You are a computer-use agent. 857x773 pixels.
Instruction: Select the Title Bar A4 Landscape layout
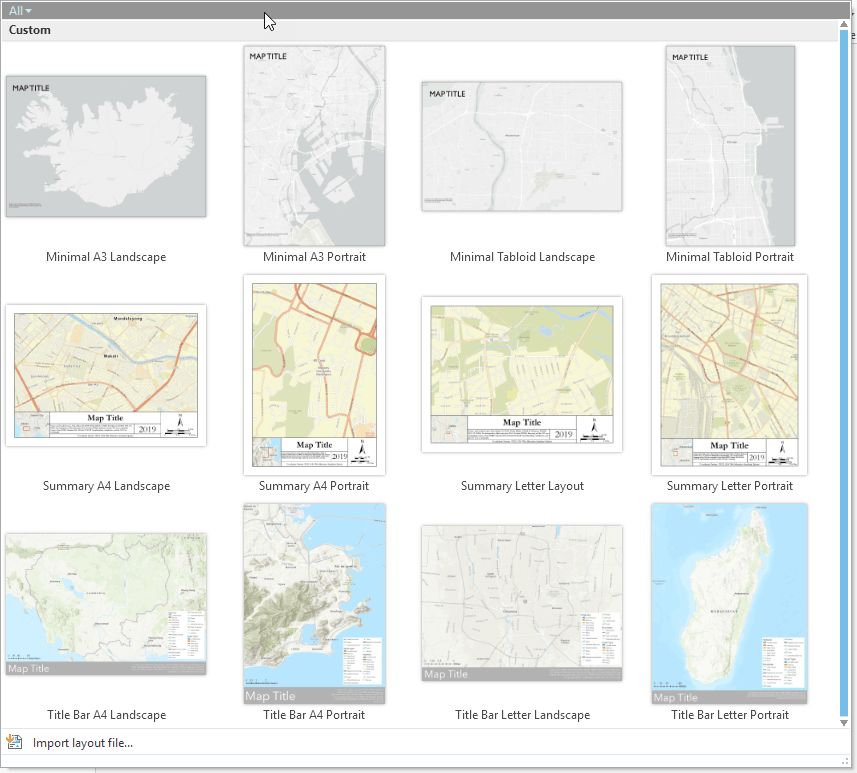tap(106, 603)
